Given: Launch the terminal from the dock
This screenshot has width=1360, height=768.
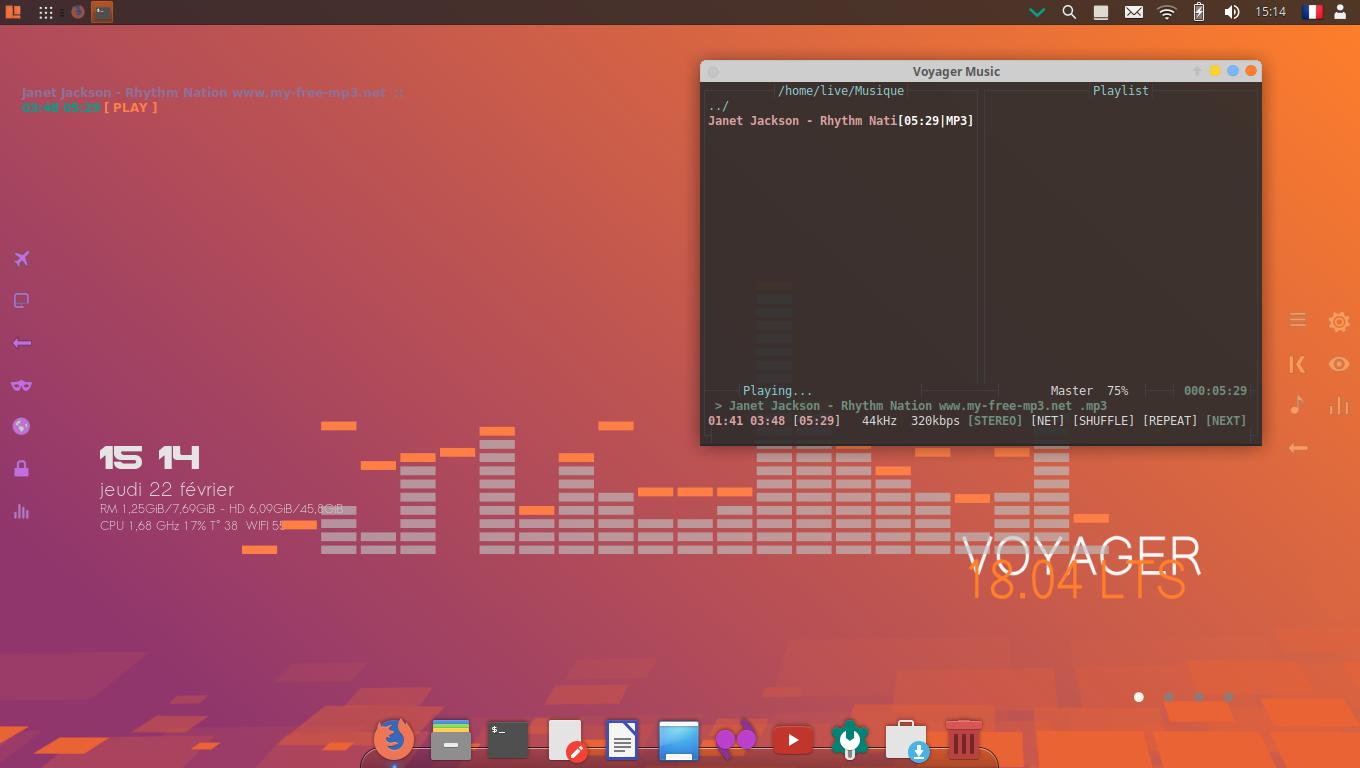Looking at the screenshot, I should point(508,740).
